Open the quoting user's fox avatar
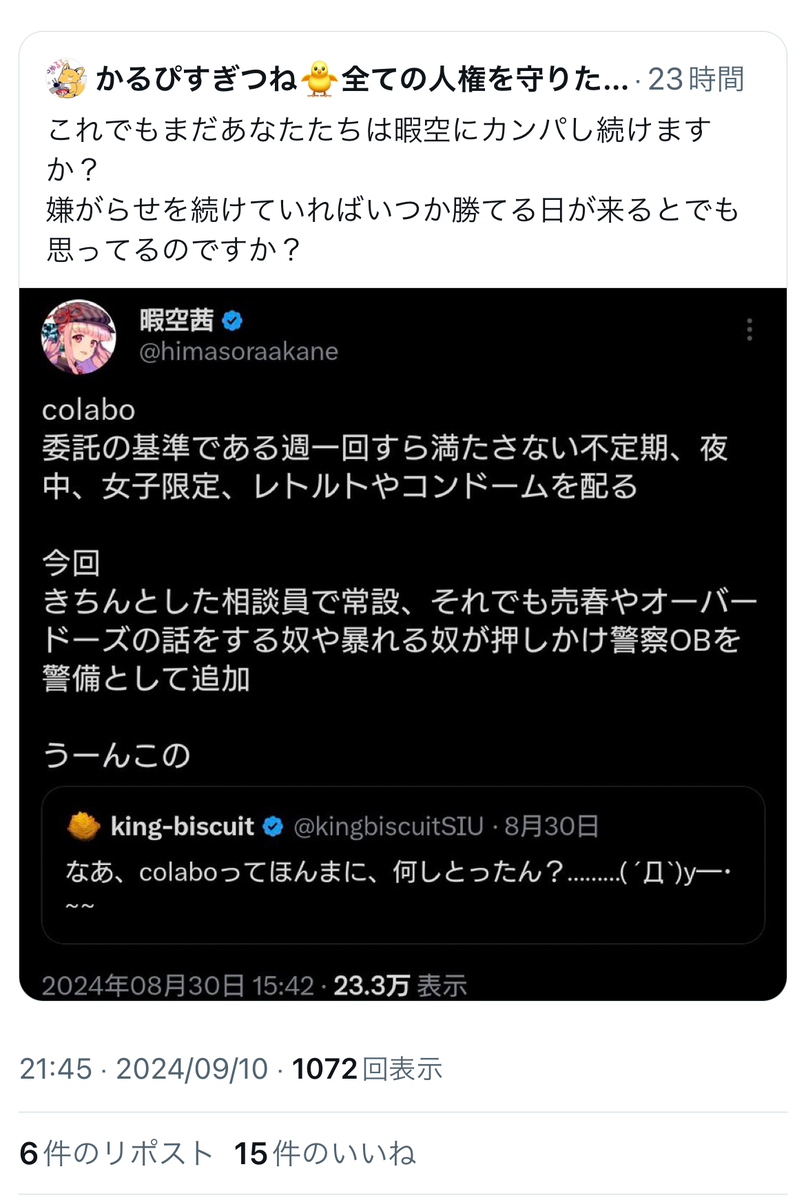Image resolution: width=806 pixels, height=1200 pixels. (x=66, y=80)
